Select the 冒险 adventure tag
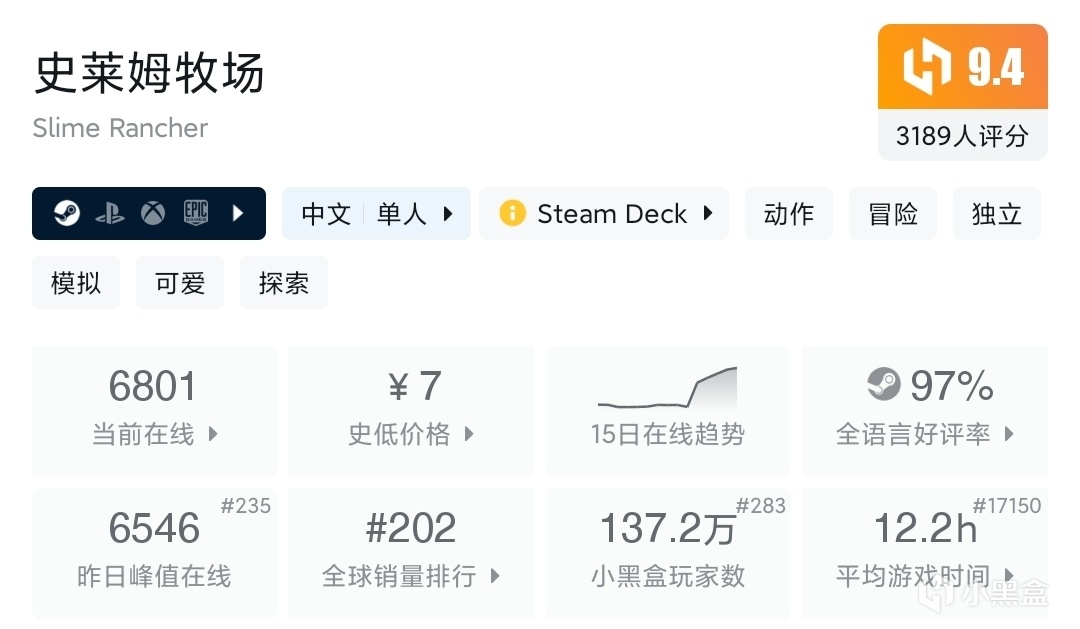 [x=892, y=213]
